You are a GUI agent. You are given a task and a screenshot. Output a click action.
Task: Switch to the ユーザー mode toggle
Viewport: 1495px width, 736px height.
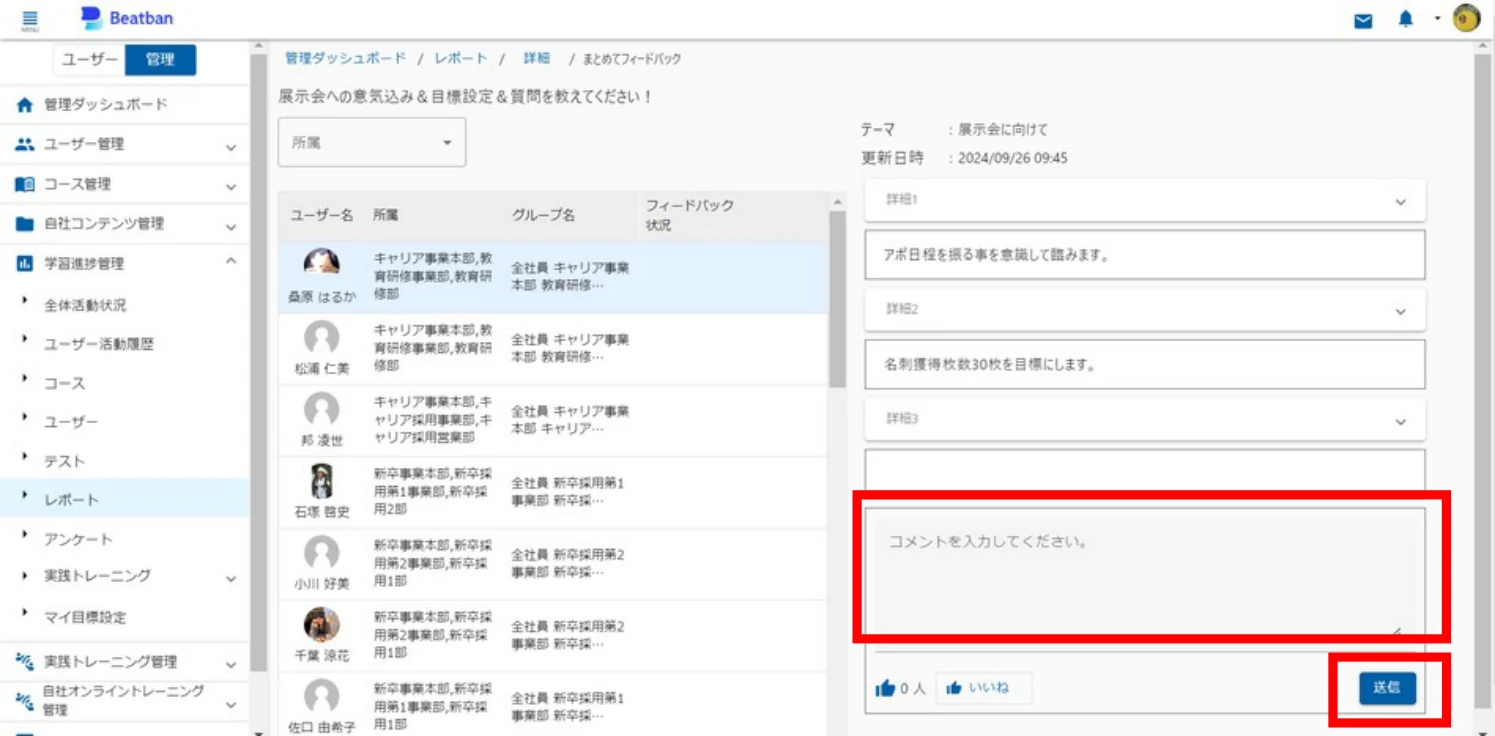pyautogui.click(x=90, y=60)
